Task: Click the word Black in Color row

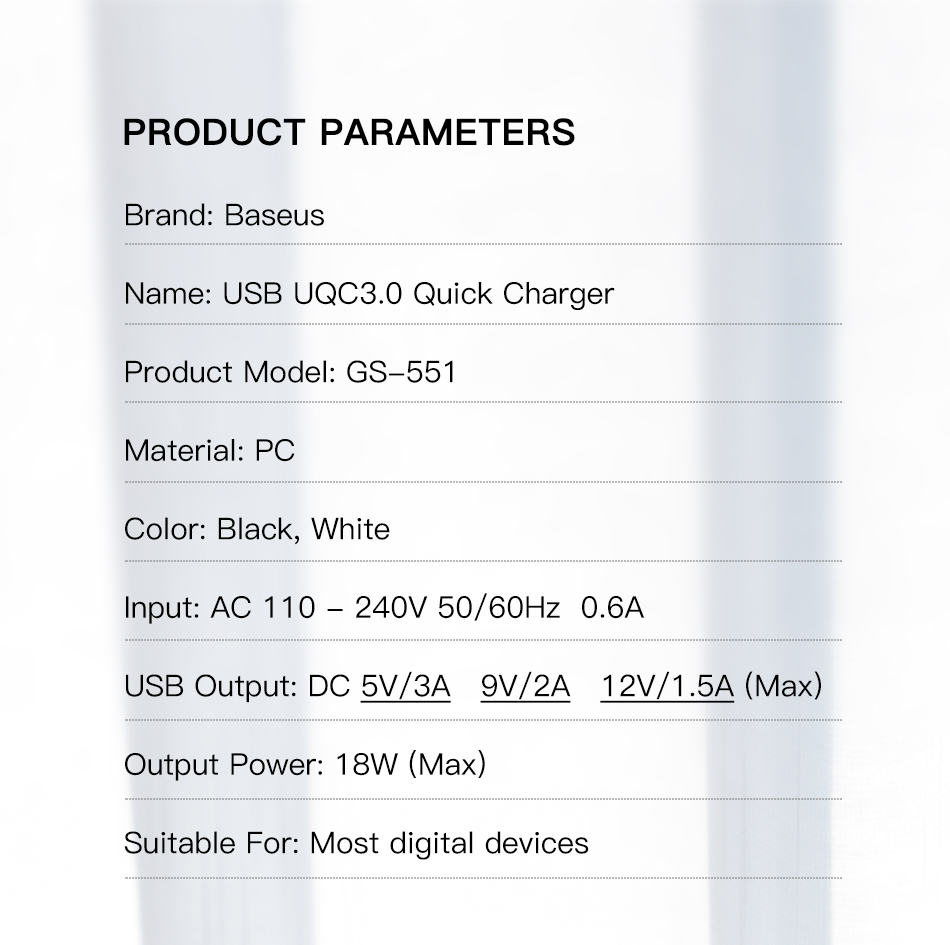Action: pos(256,529)
